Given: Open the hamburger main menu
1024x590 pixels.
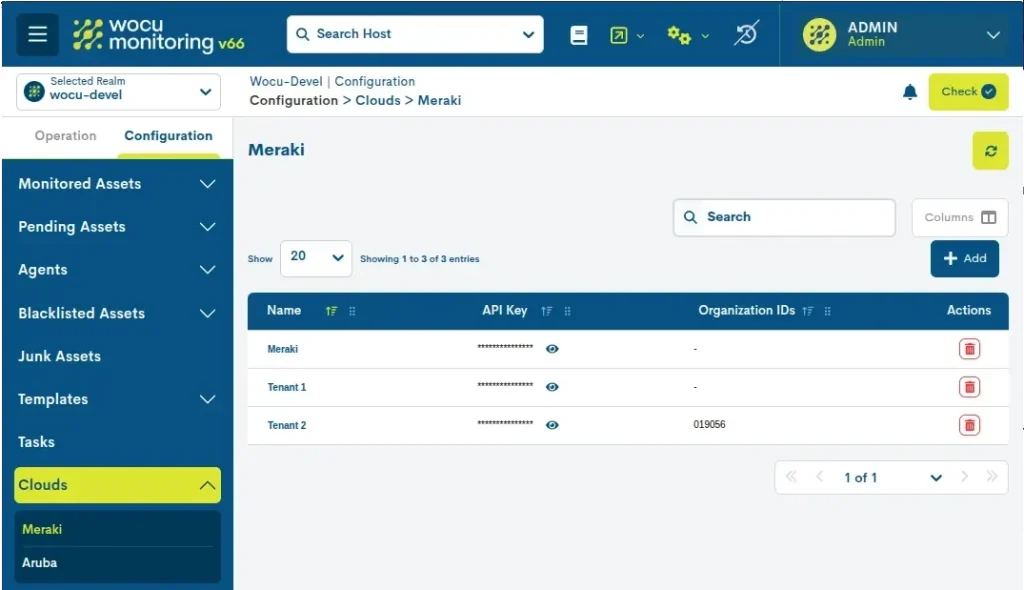Looking at the screenshot, I should tap(37, 34).
